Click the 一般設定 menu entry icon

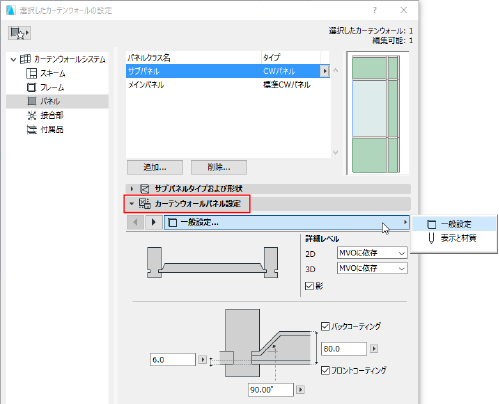click(x=432, y=224)
